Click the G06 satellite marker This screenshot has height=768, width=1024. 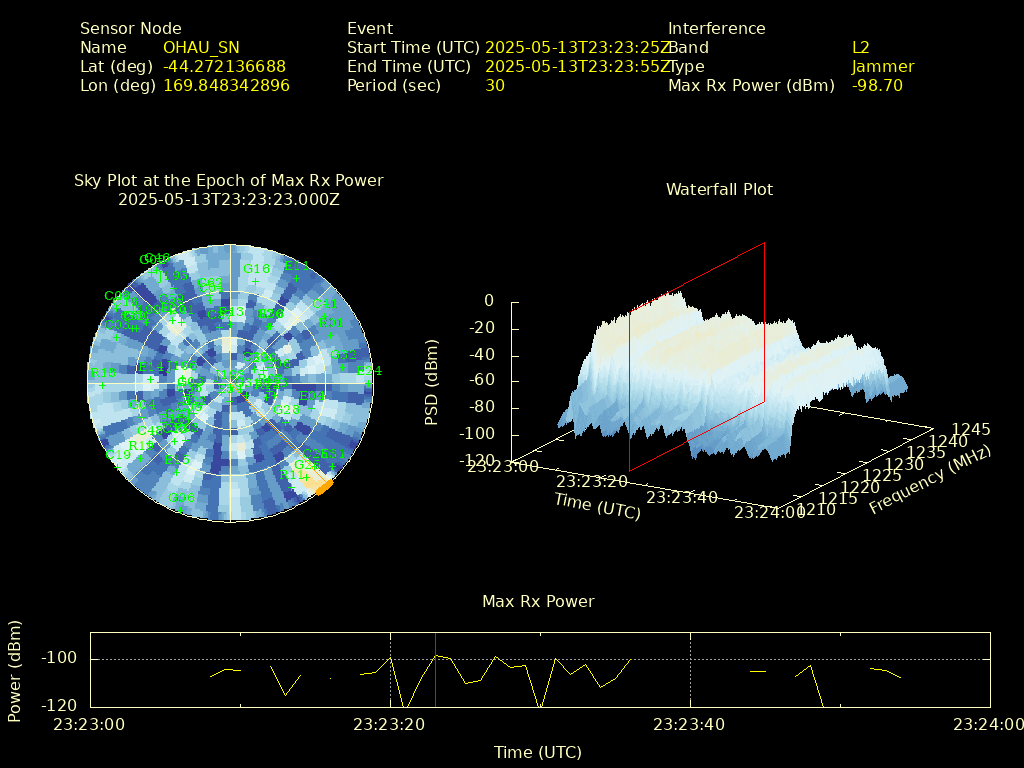coord(180,509)
